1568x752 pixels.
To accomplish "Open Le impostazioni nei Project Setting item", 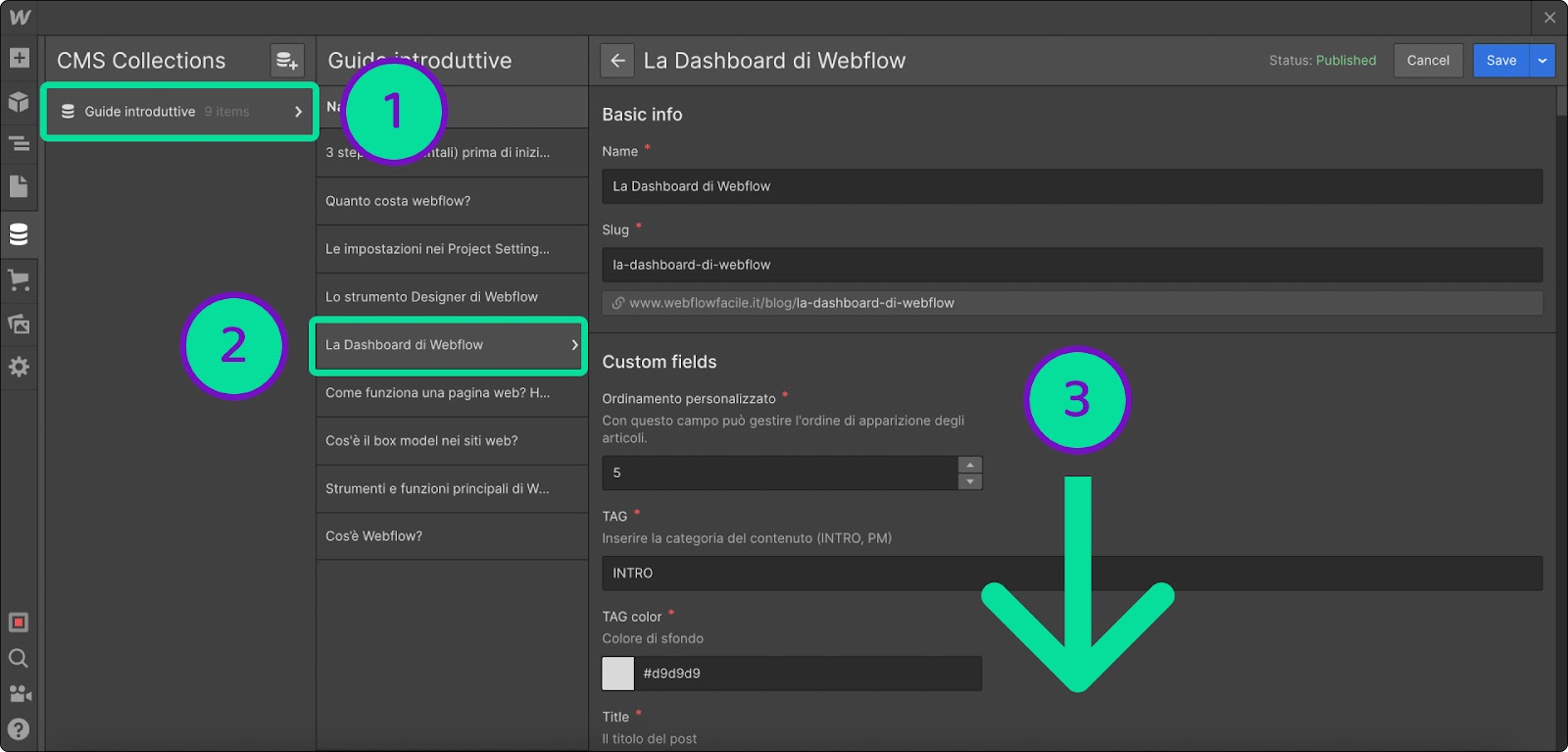I will pyautogui.click(x=452, y=249).
